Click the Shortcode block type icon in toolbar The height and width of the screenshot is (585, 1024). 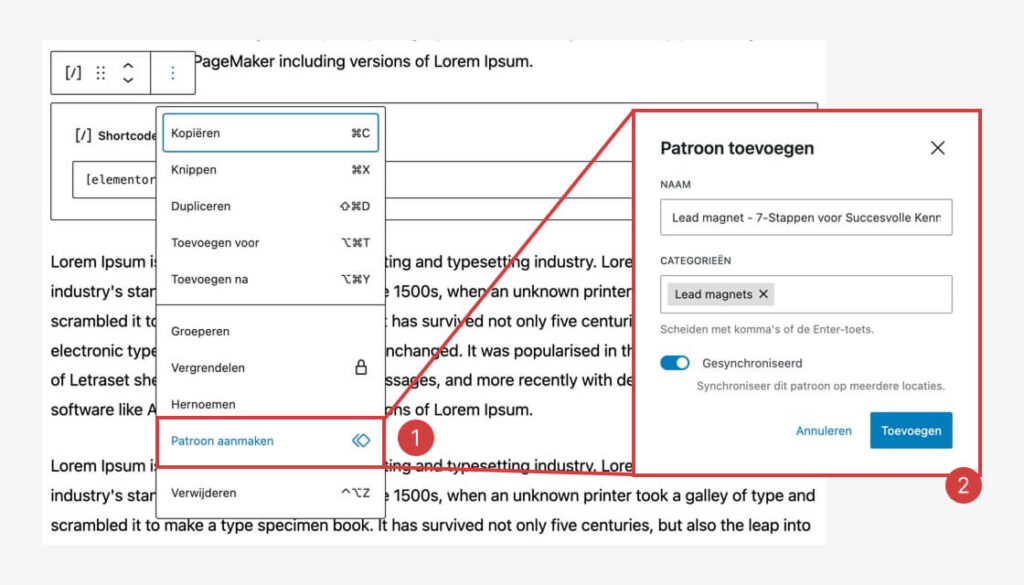[x=73, y=72]
